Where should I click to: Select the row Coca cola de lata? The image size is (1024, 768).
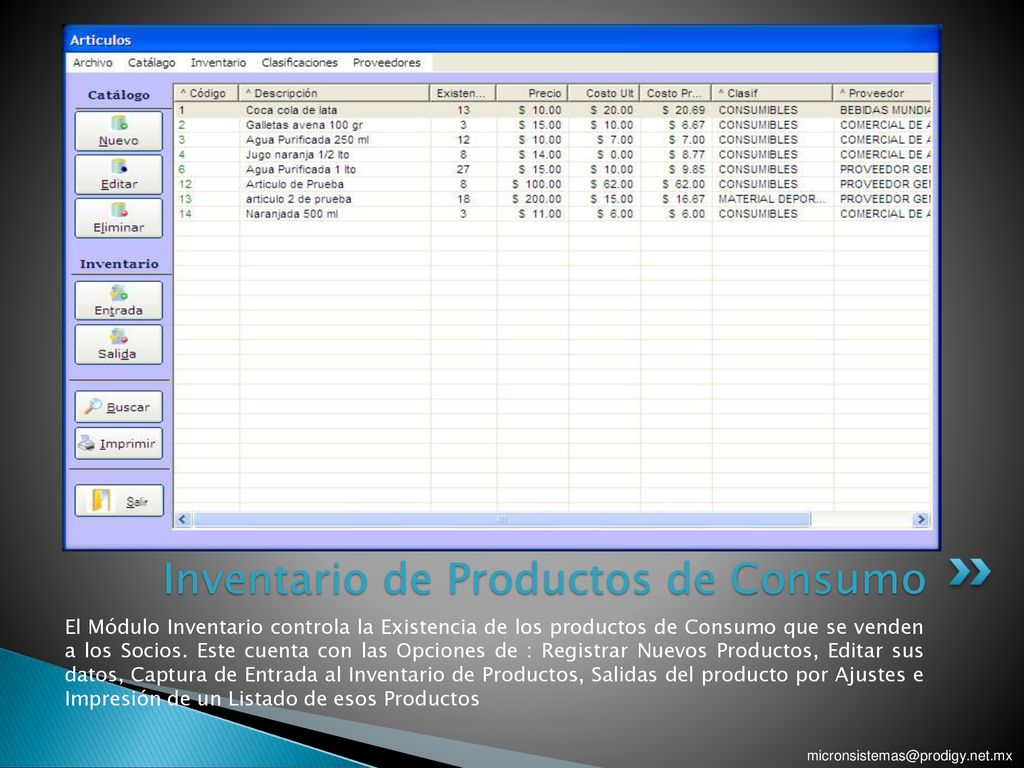click(552, 110)
